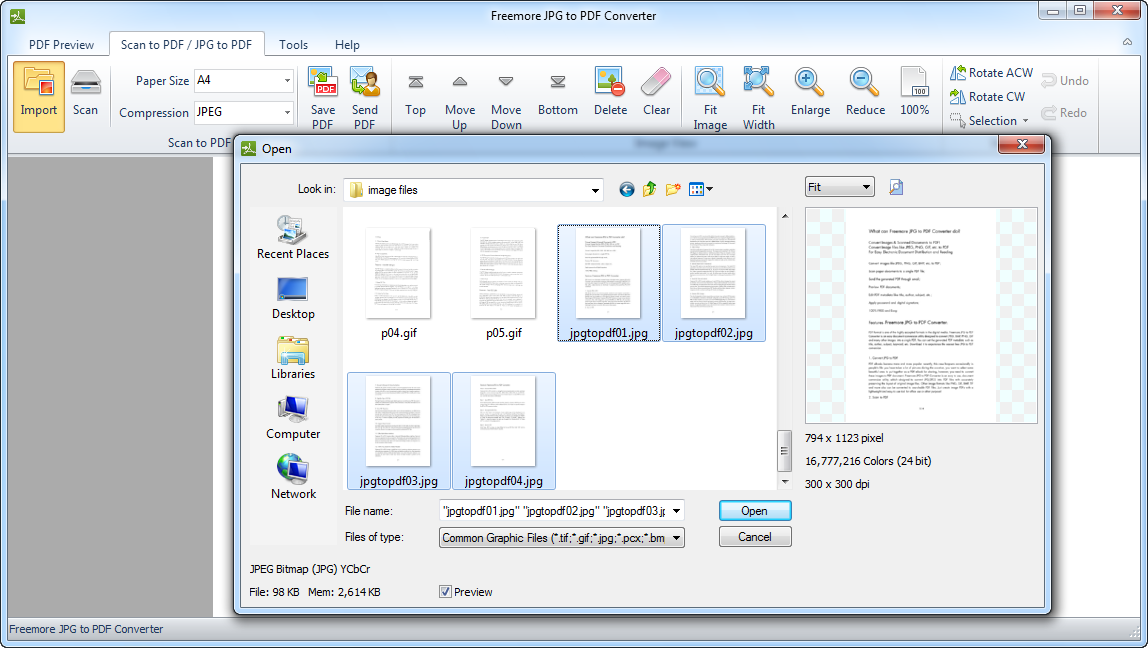The image size is (1148, 648).
Task: Click the Fit Image icon
Action: point(710,90)
